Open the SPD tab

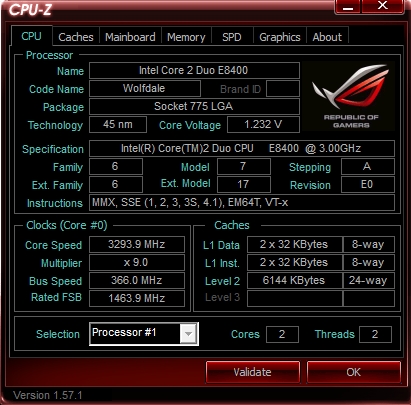pos(232,37)
